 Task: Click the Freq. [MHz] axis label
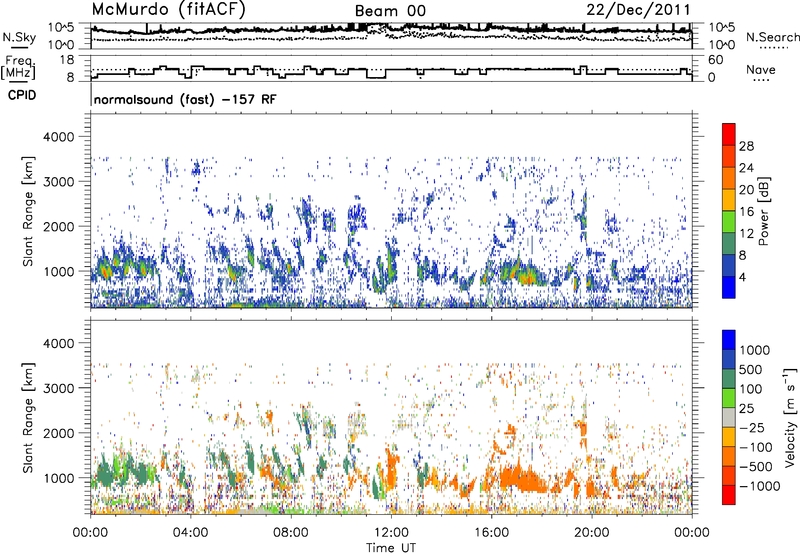19,67
